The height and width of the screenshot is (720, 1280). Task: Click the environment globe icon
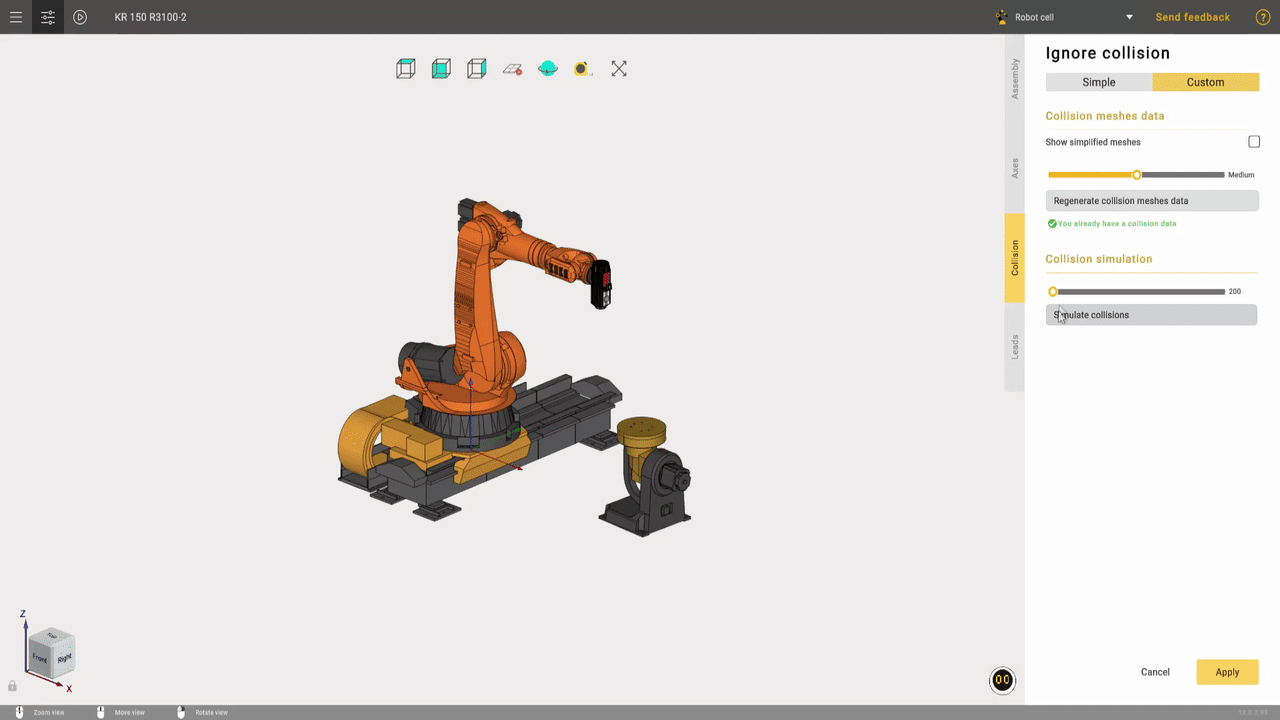tap(547, 68)
